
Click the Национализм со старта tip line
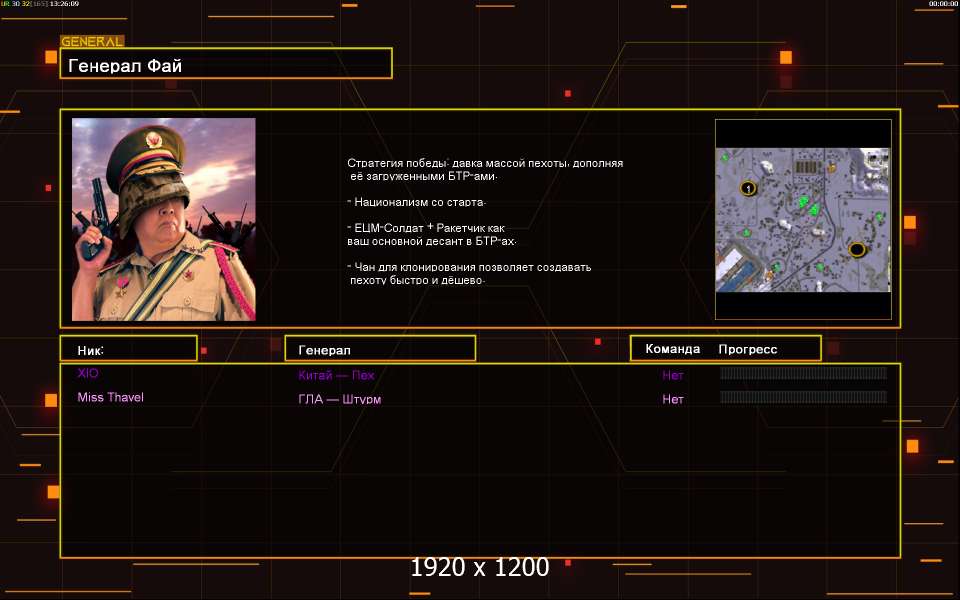tap(416, 202)
